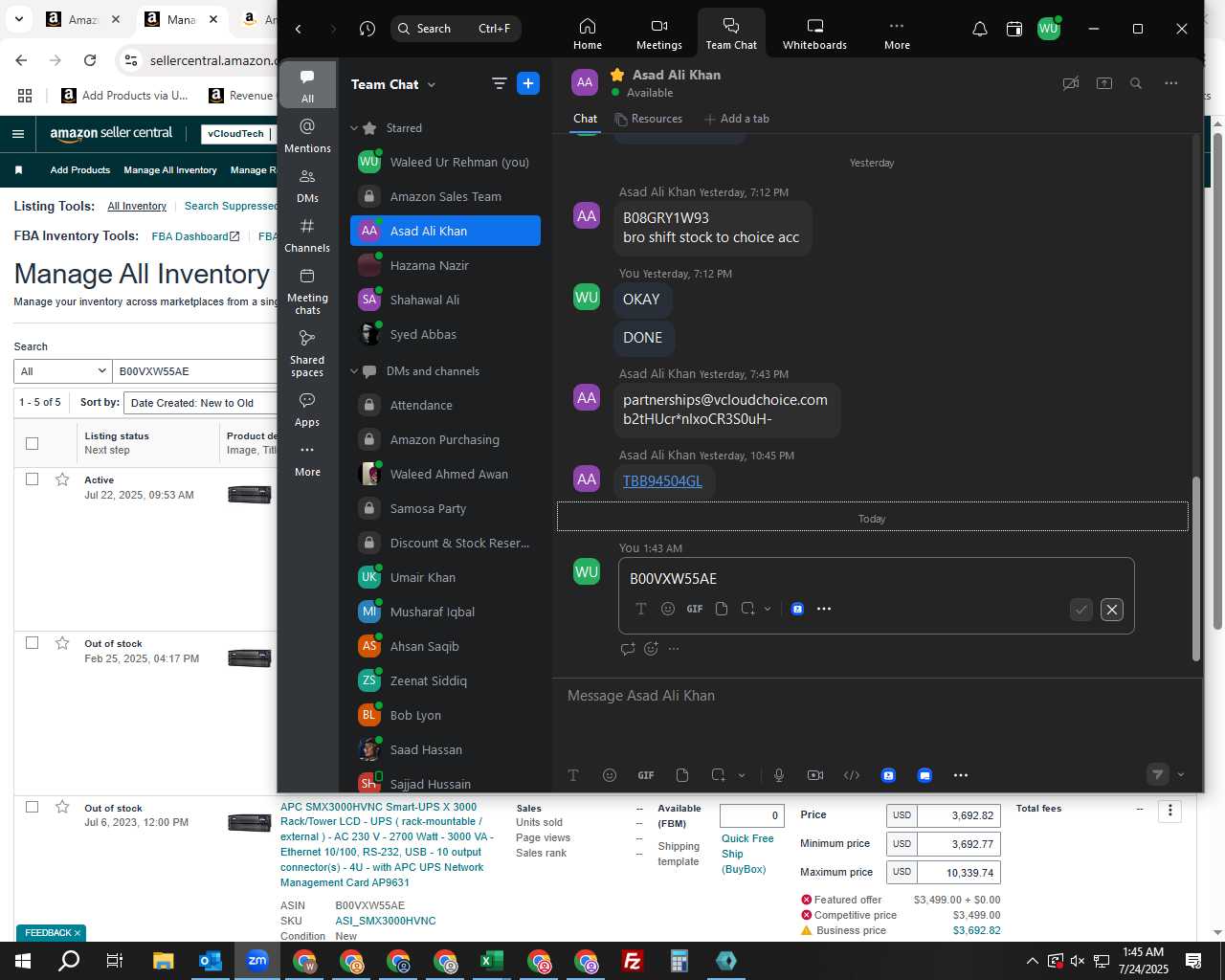Select Feb 25, 2025 out of stock checkbox

(x=32, y=643)
